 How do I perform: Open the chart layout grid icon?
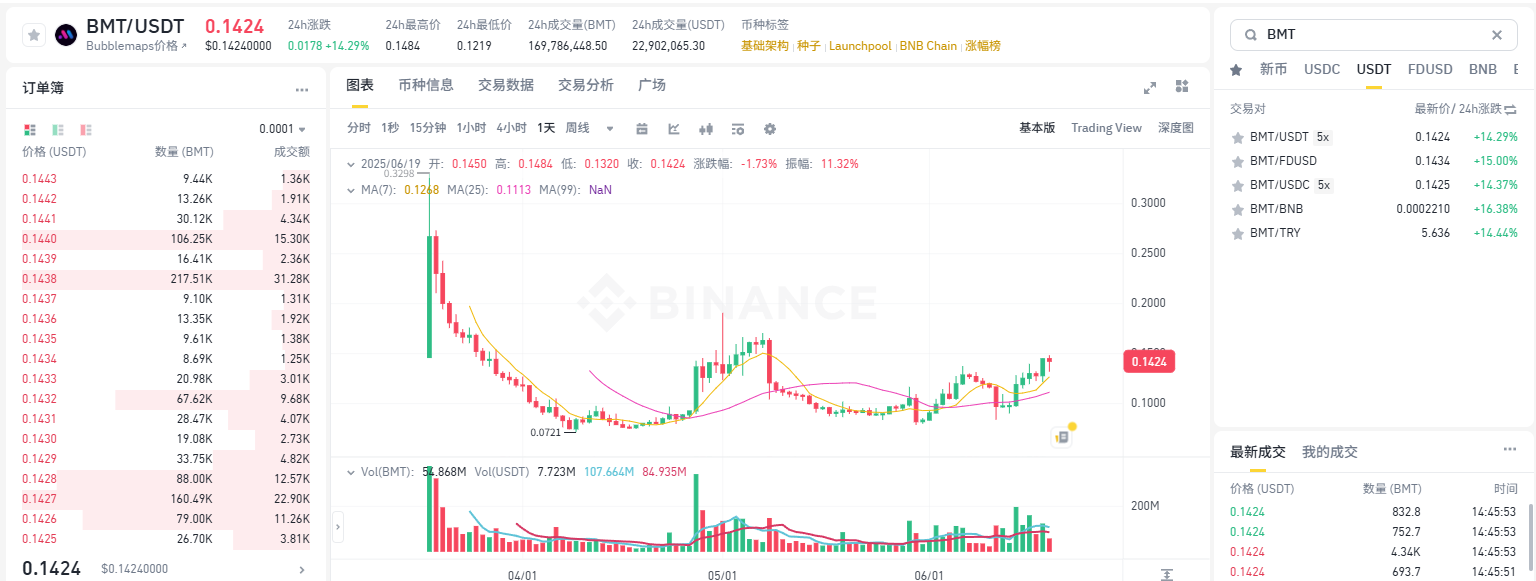click(1182, 87)
